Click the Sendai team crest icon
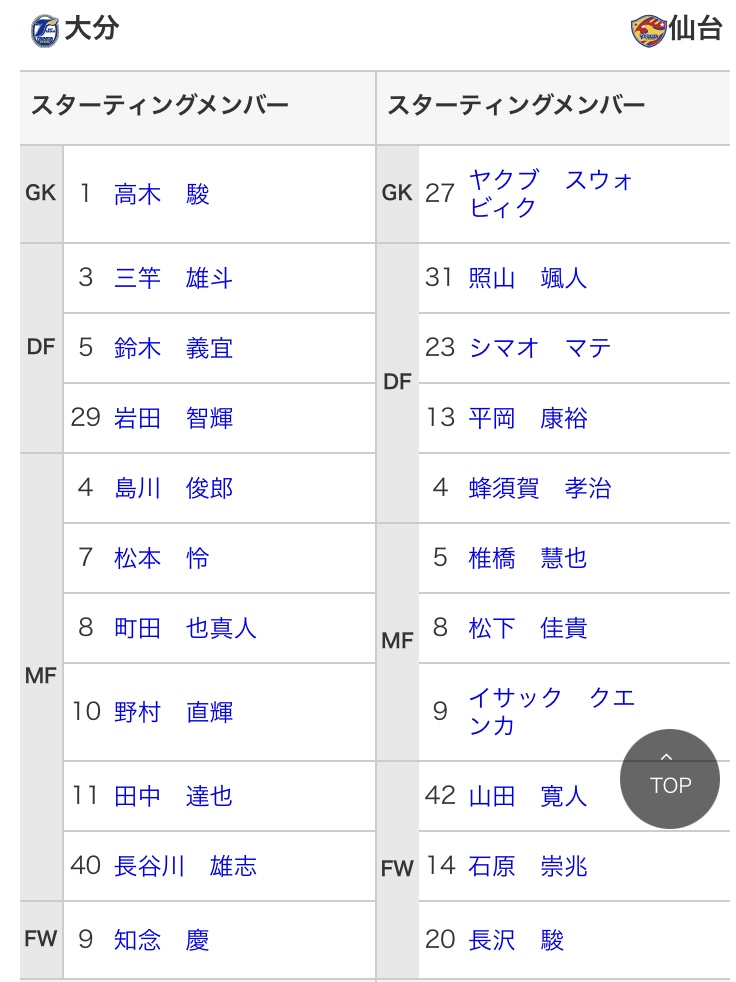Screen dimensions: 736x982 647,30
